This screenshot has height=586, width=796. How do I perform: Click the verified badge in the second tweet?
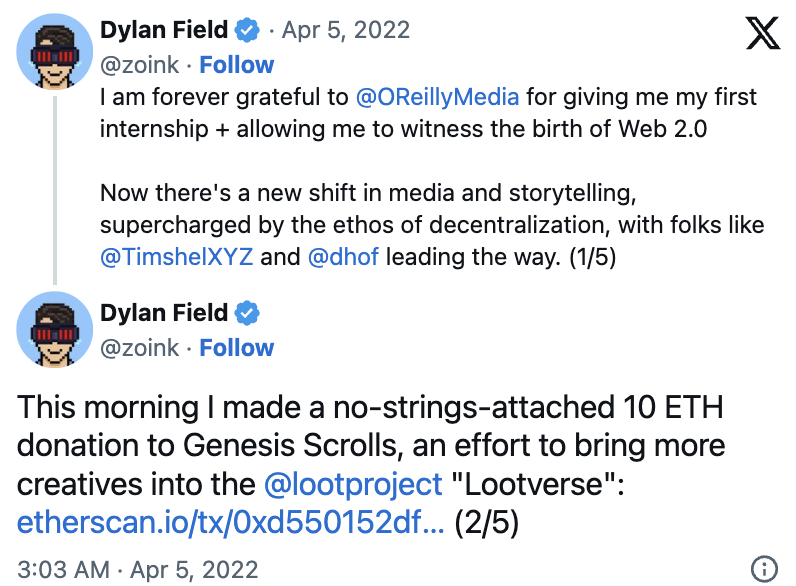click(x=248, y=313)
